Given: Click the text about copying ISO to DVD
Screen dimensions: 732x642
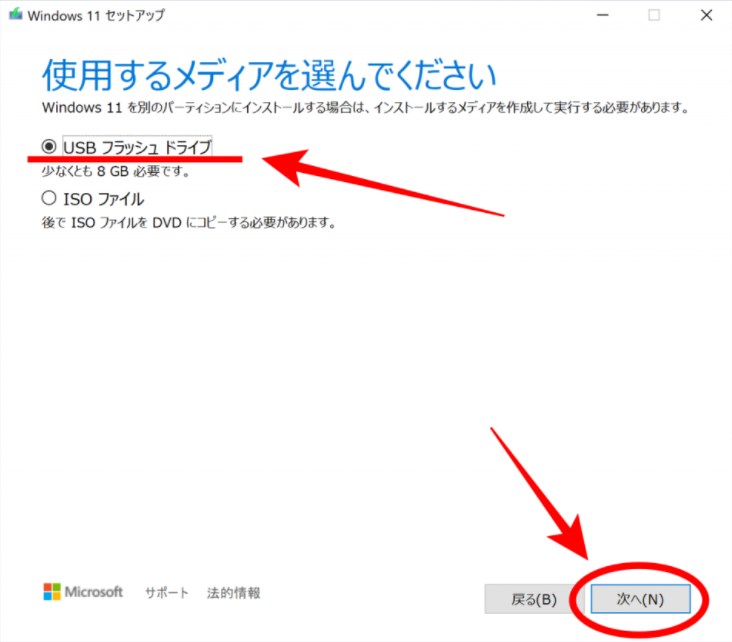Looking at the screenshot, I should (x=189, y=222).
